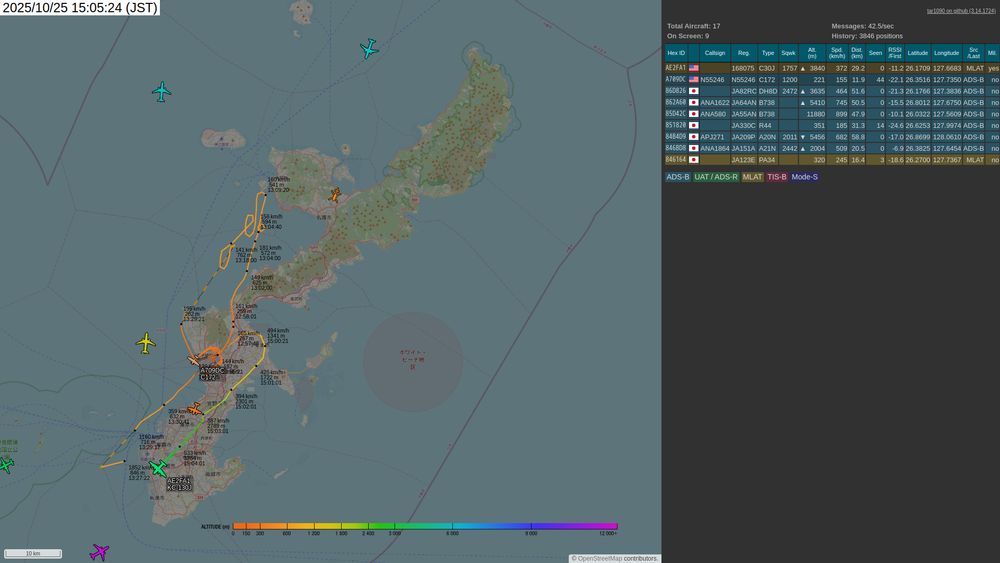
Task: Select hex ID AE2FA1 in table
Action: tap(675, 68)
